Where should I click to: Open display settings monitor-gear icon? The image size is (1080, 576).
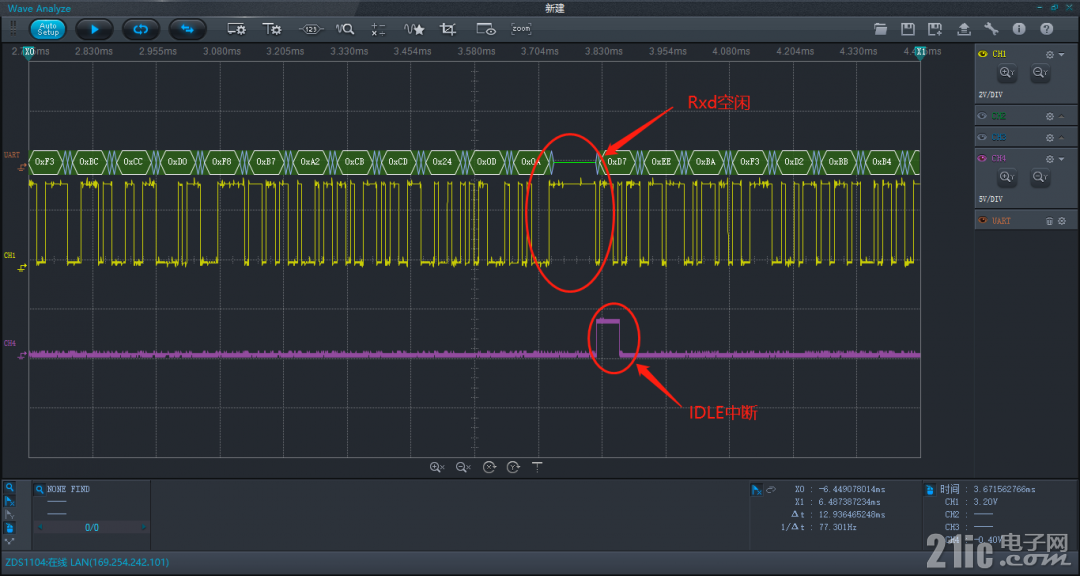[236, 29]
